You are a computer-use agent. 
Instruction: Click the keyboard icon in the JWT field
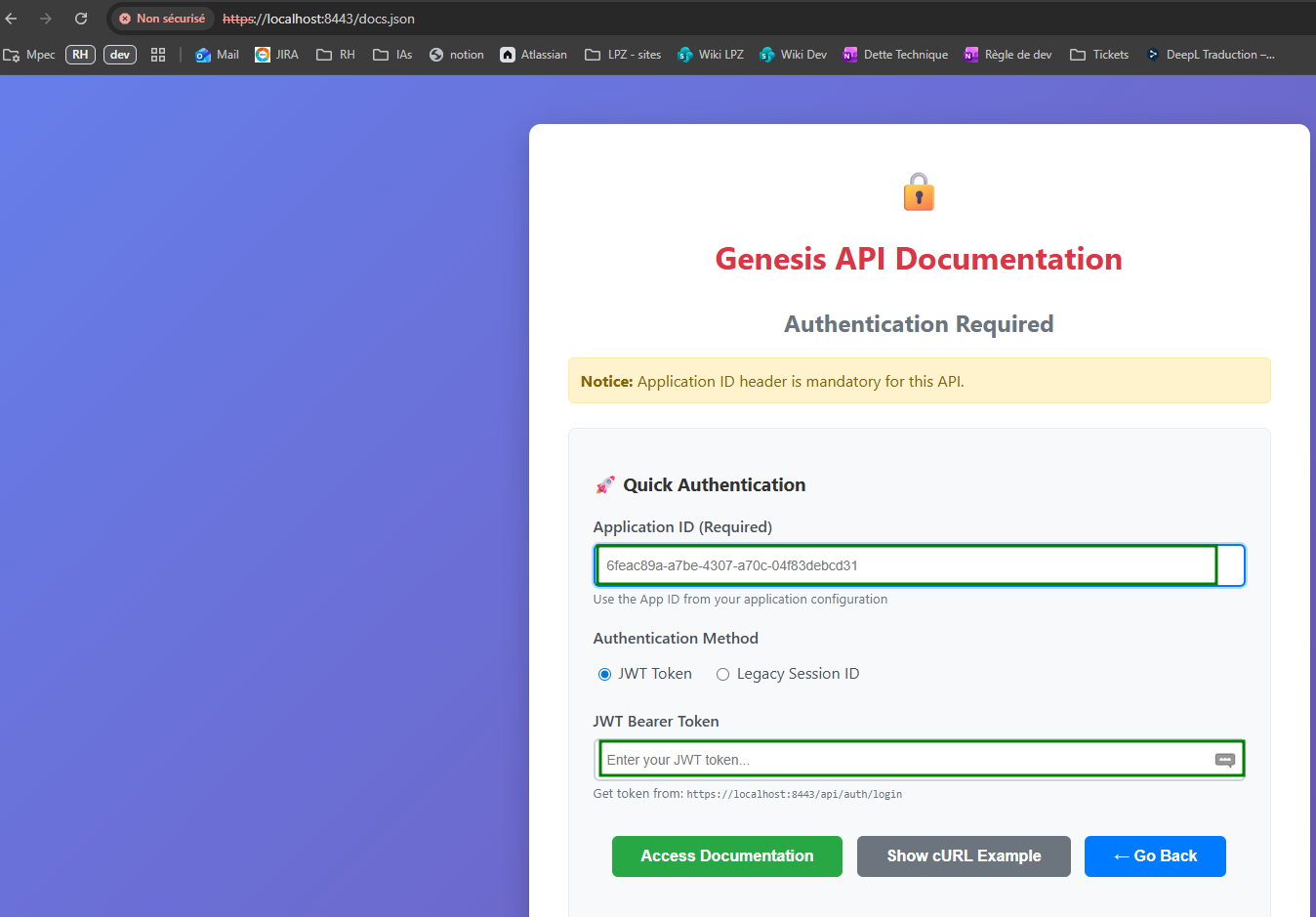pyautogui.click(x=1224, y=759)
